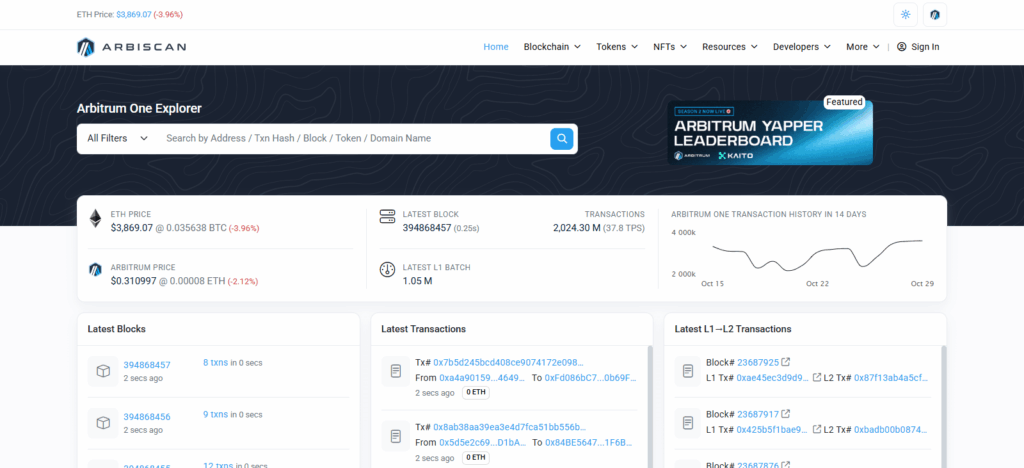
Task: Open L1 block 23687917
Action: [x=758, y=414]
